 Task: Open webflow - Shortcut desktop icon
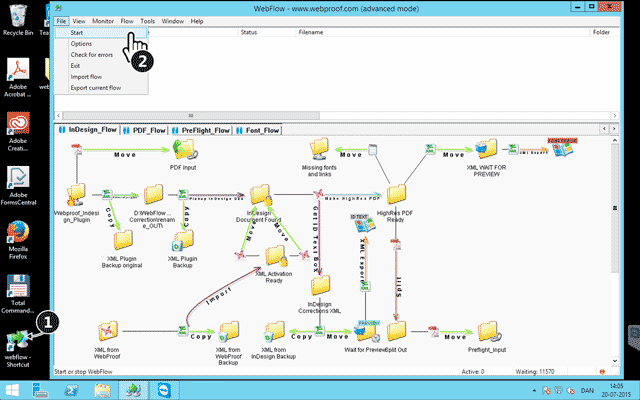point(17,349)
